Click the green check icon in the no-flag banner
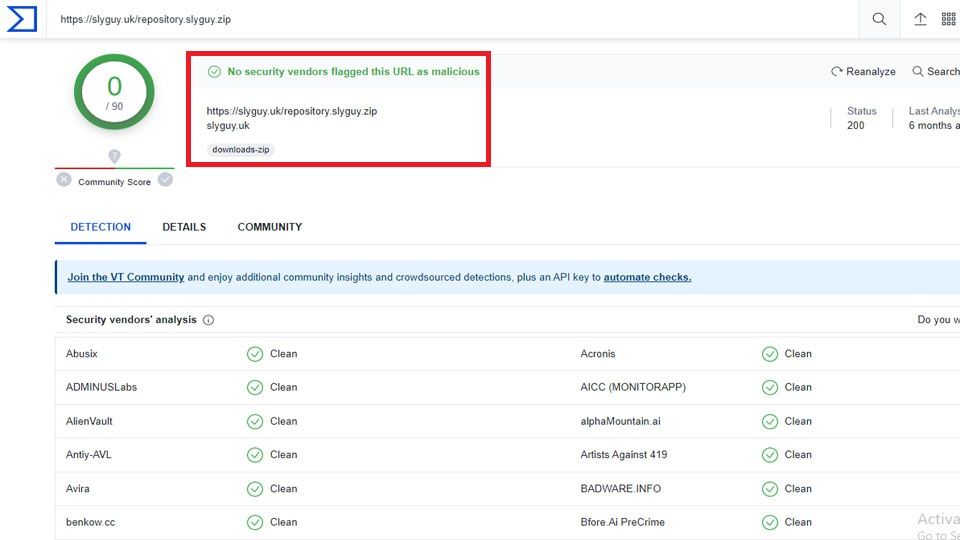The image size is (960, 540). pyautogui.click(x=214, y=72)
